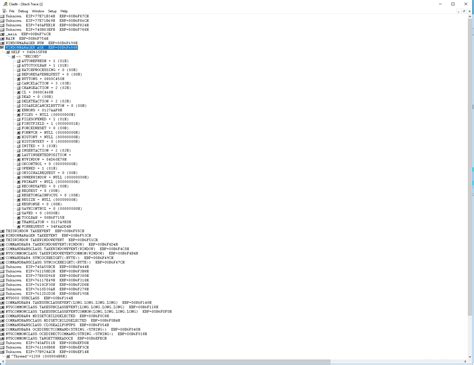Click the right arrow of the horizontal scrollbar
The width and height of the screenshot is (474, 365).
tap(466, 362)
